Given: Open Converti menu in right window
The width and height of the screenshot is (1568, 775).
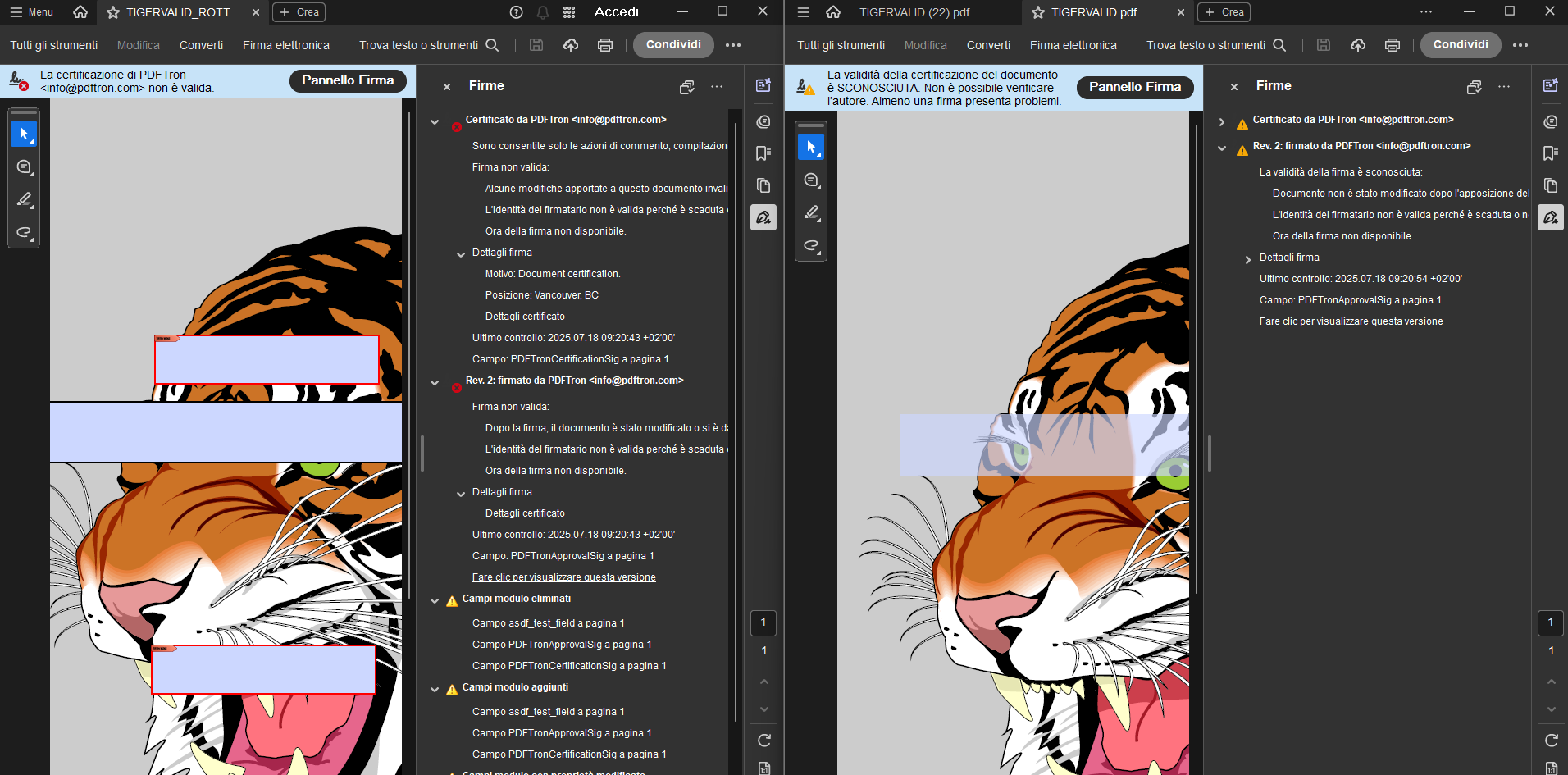Looking at the screenshot, I should click(x=988, y=45).
